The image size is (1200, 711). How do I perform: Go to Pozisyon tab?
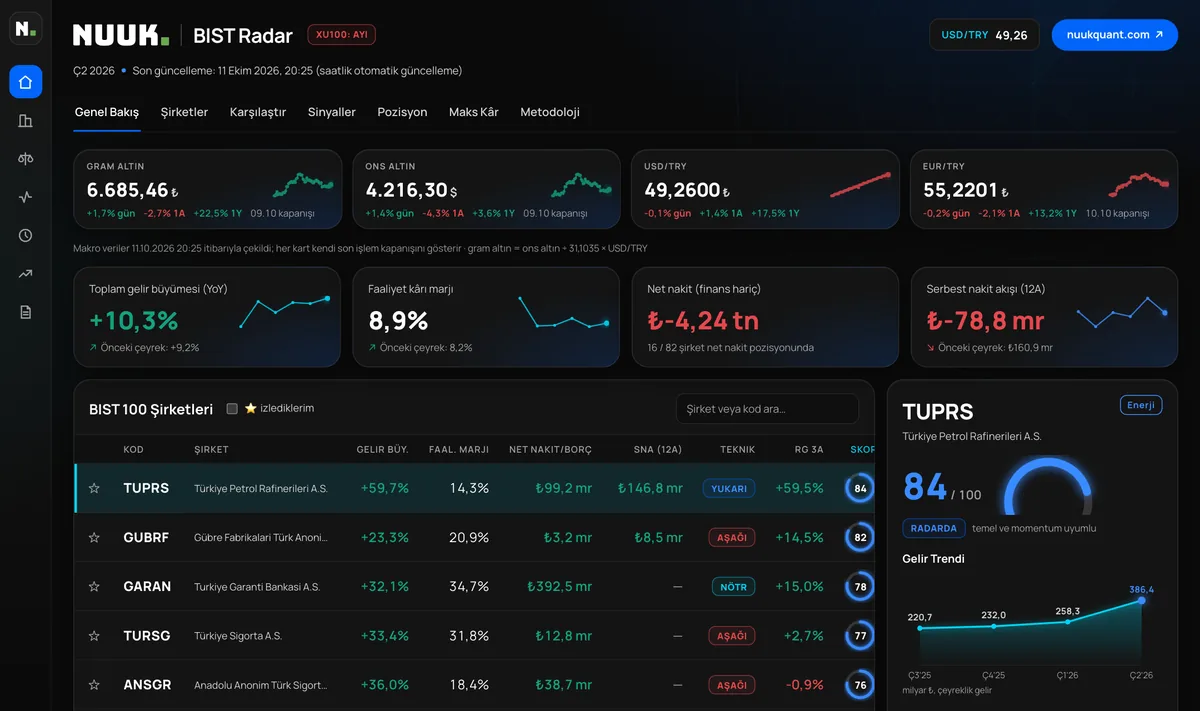(402, 112)
